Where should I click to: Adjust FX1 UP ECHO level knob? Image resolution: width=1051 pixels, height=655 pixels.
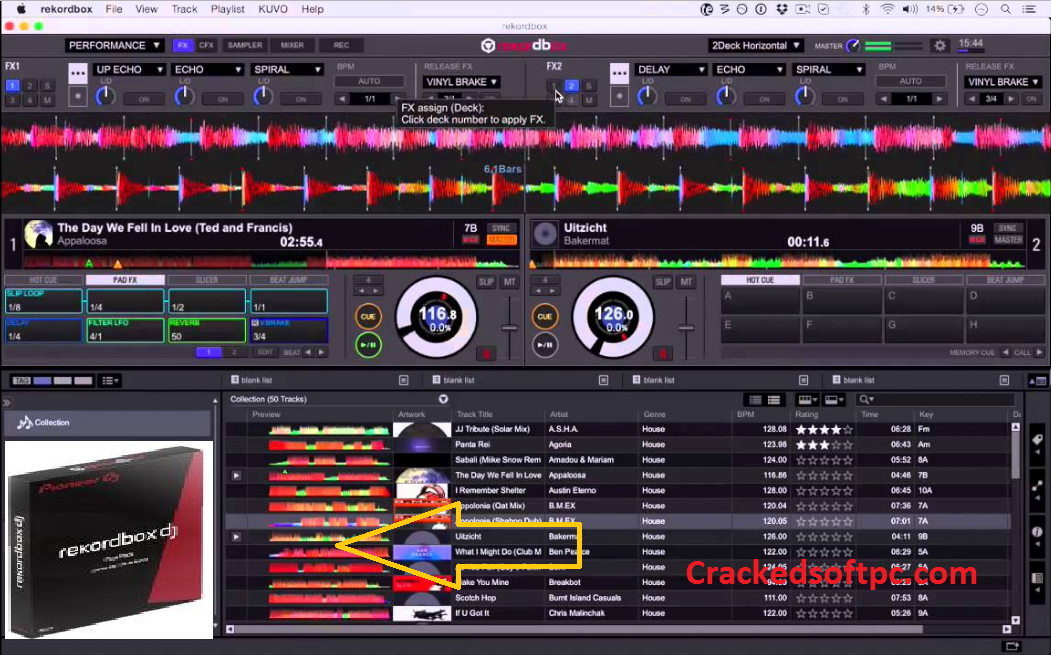click(105, 97)
